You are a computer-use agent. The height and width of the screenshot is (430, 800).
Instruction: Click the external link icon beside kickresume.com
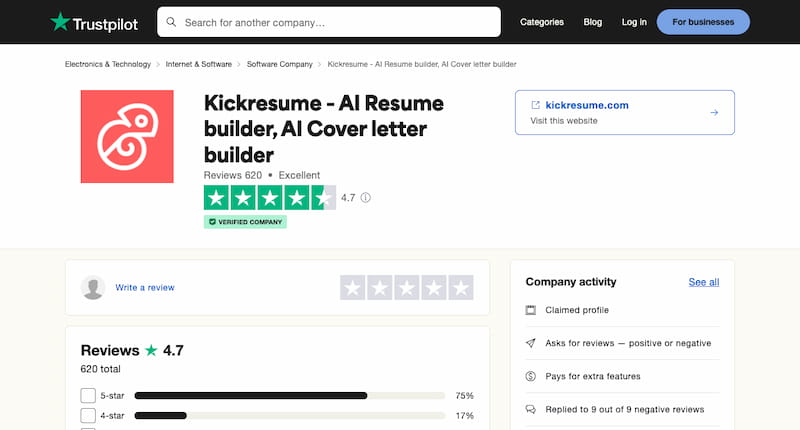click(535, 105)
